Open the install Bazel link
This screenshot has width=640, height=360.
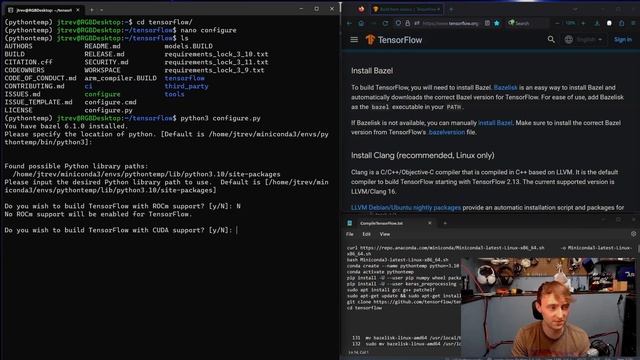[x=495, y=122]
